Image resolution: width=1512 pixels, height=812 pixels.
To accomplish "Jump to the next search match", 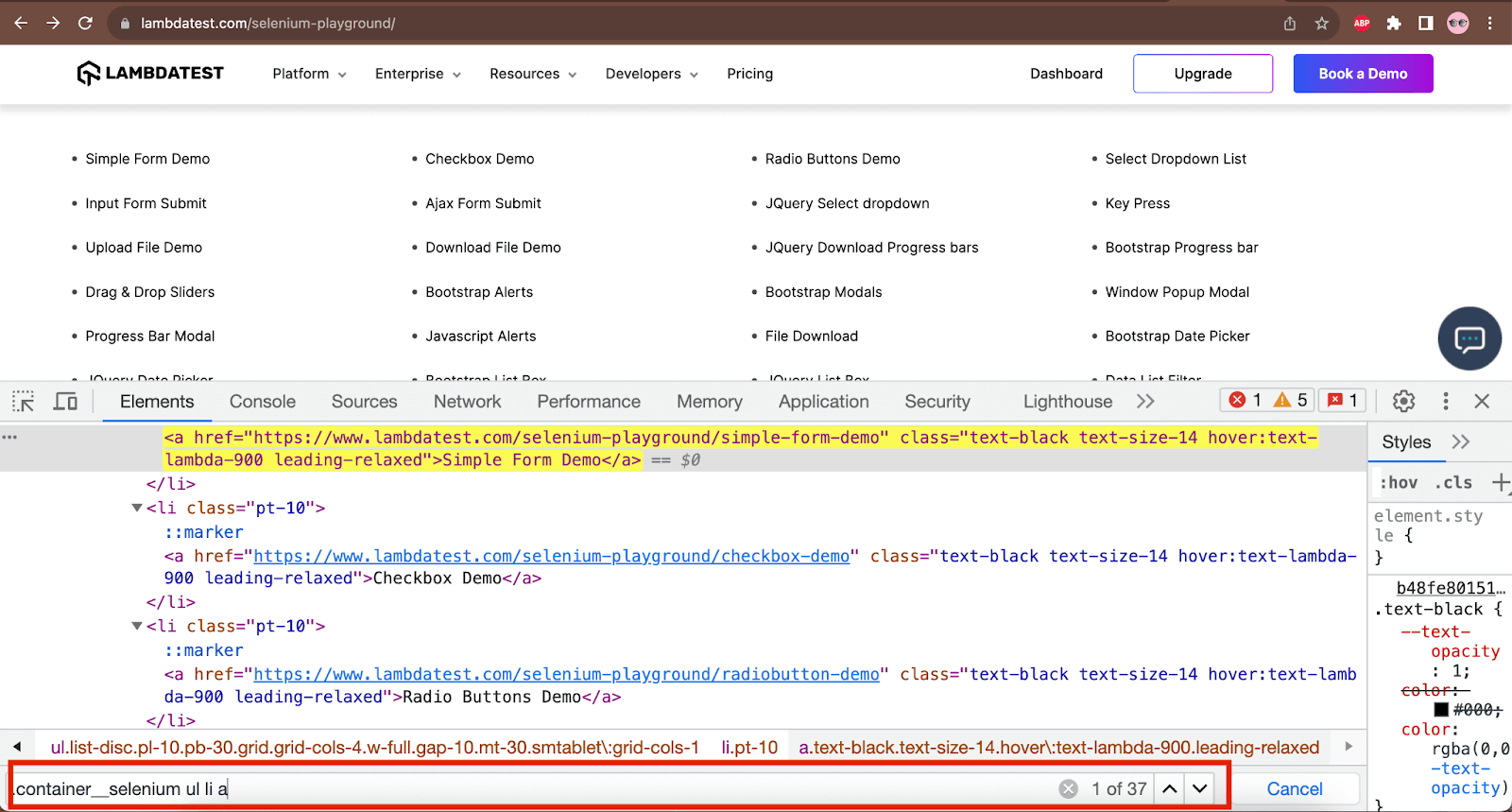I will click(x=1200, y=788).
